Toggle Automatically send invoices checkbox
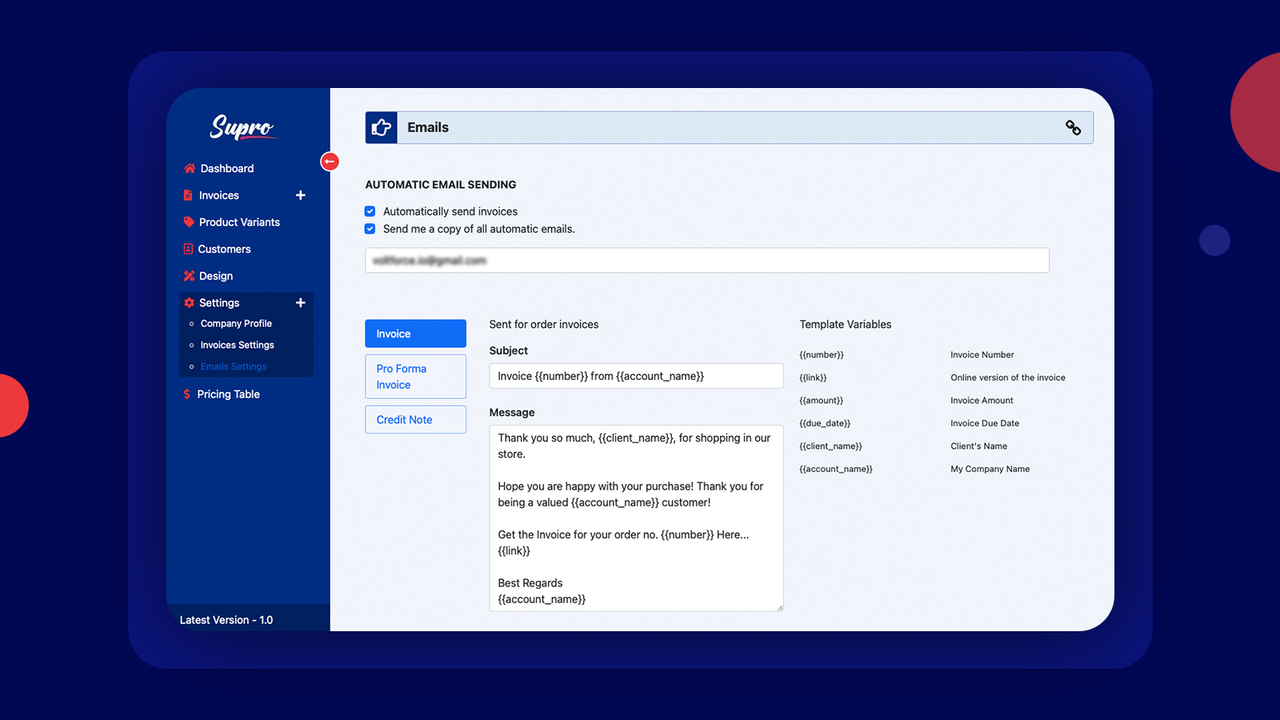The width and height of the screenshot is (1280, 720). tap(370, 211)
